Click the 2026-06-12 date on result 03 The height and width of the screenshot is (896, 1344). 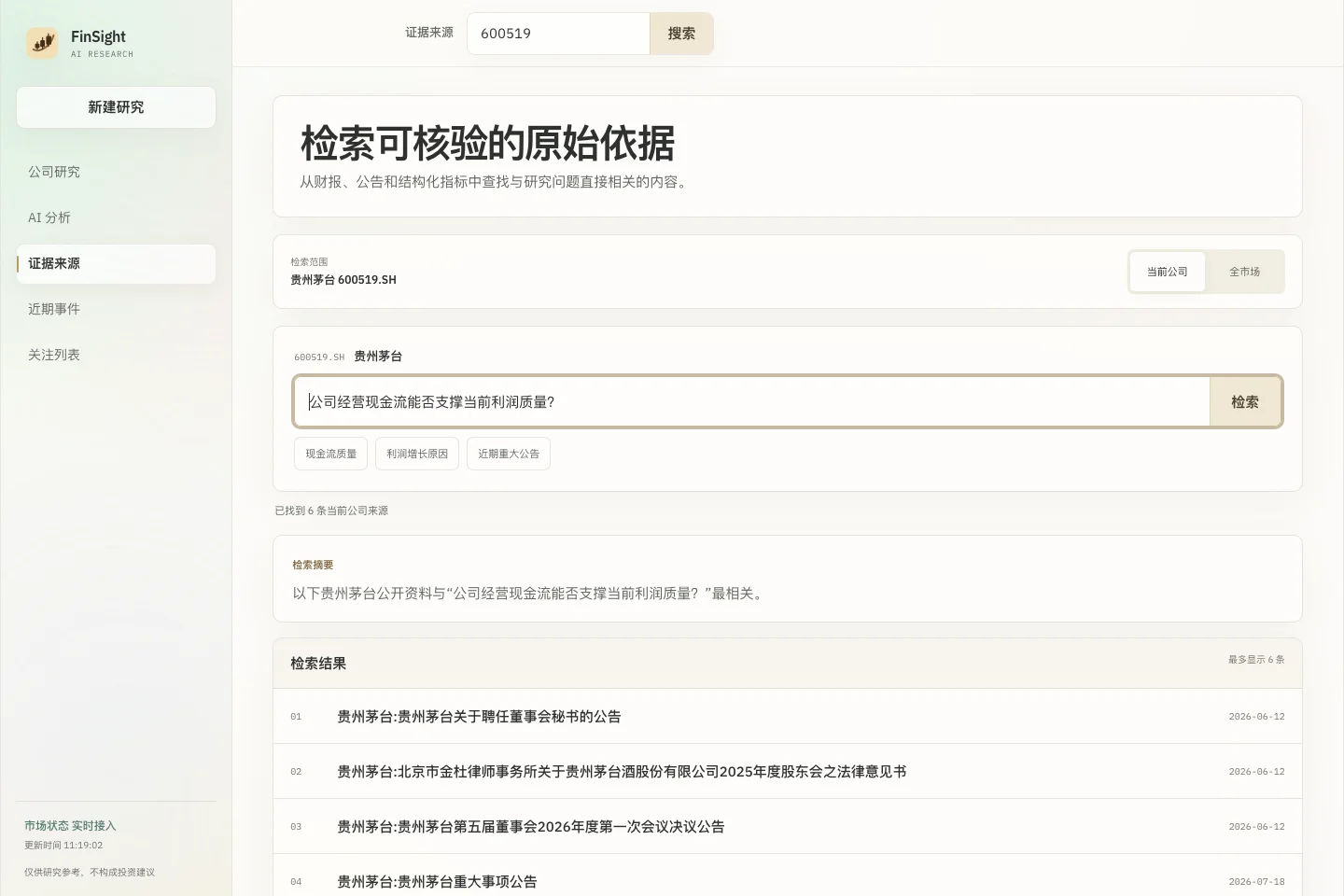[1256, 826]
